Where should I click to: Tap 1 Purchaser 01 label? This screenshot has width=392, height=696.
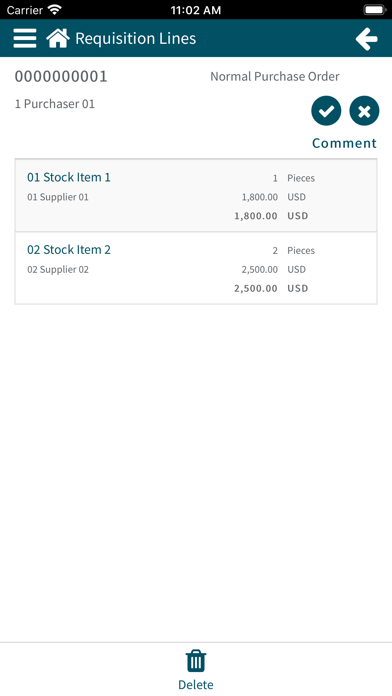(55, 104)
